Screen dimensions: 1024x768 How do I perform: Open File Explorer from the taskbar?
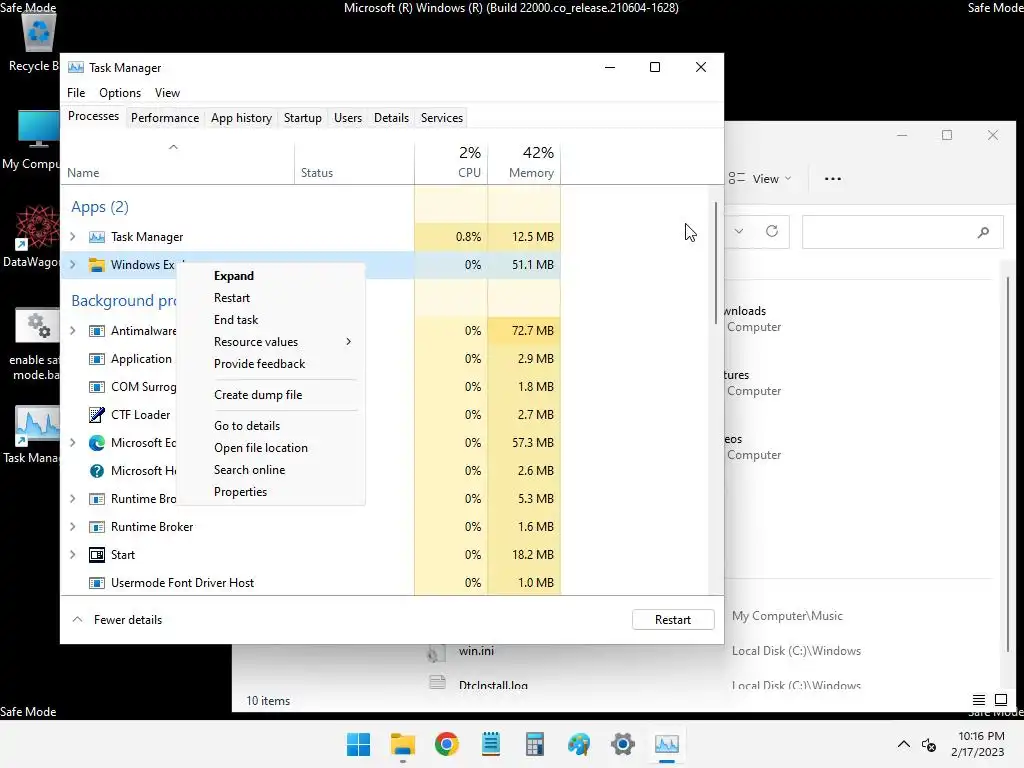tap(403, 744)
